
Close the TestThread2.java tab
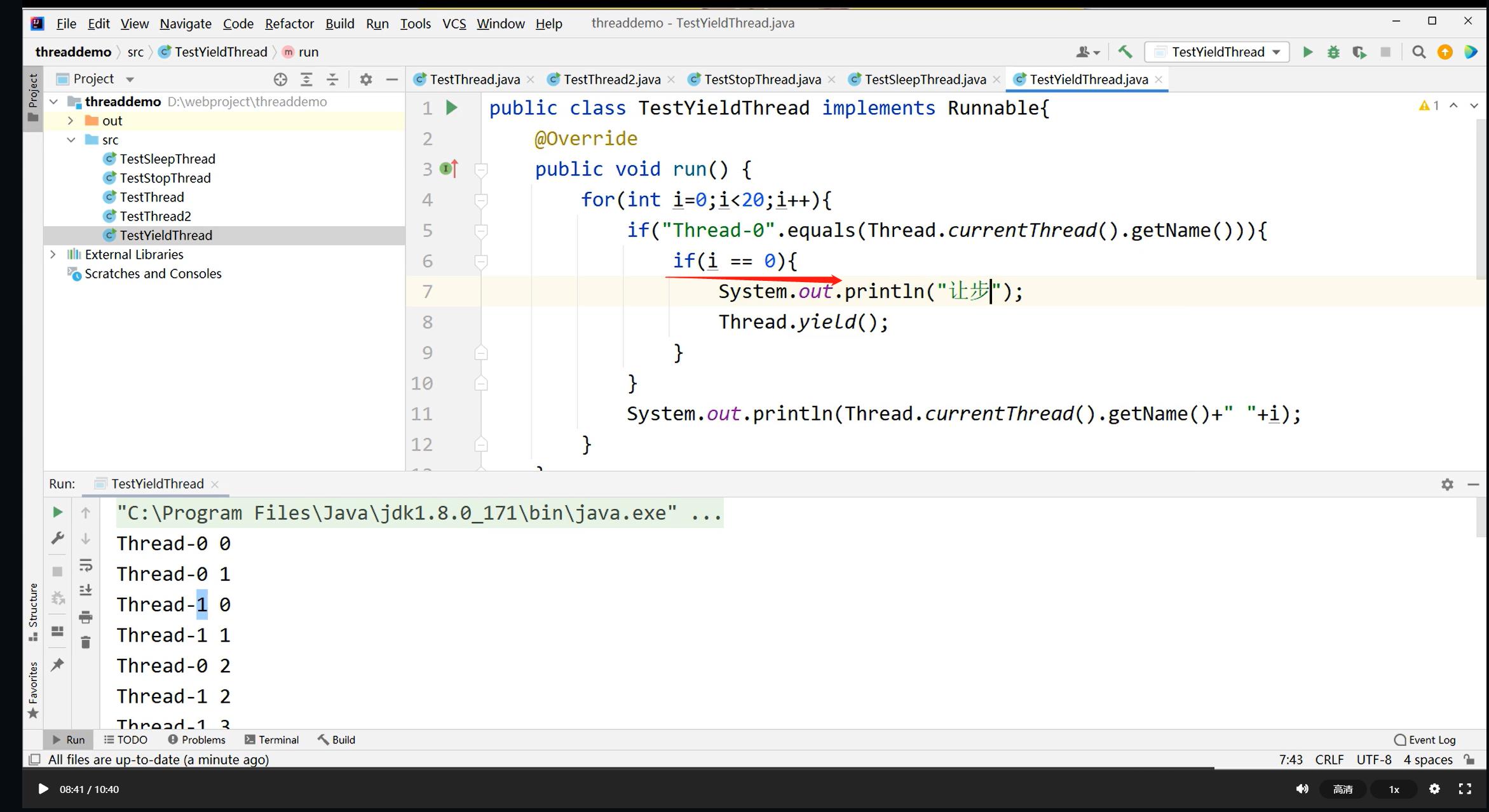point(671,79)
